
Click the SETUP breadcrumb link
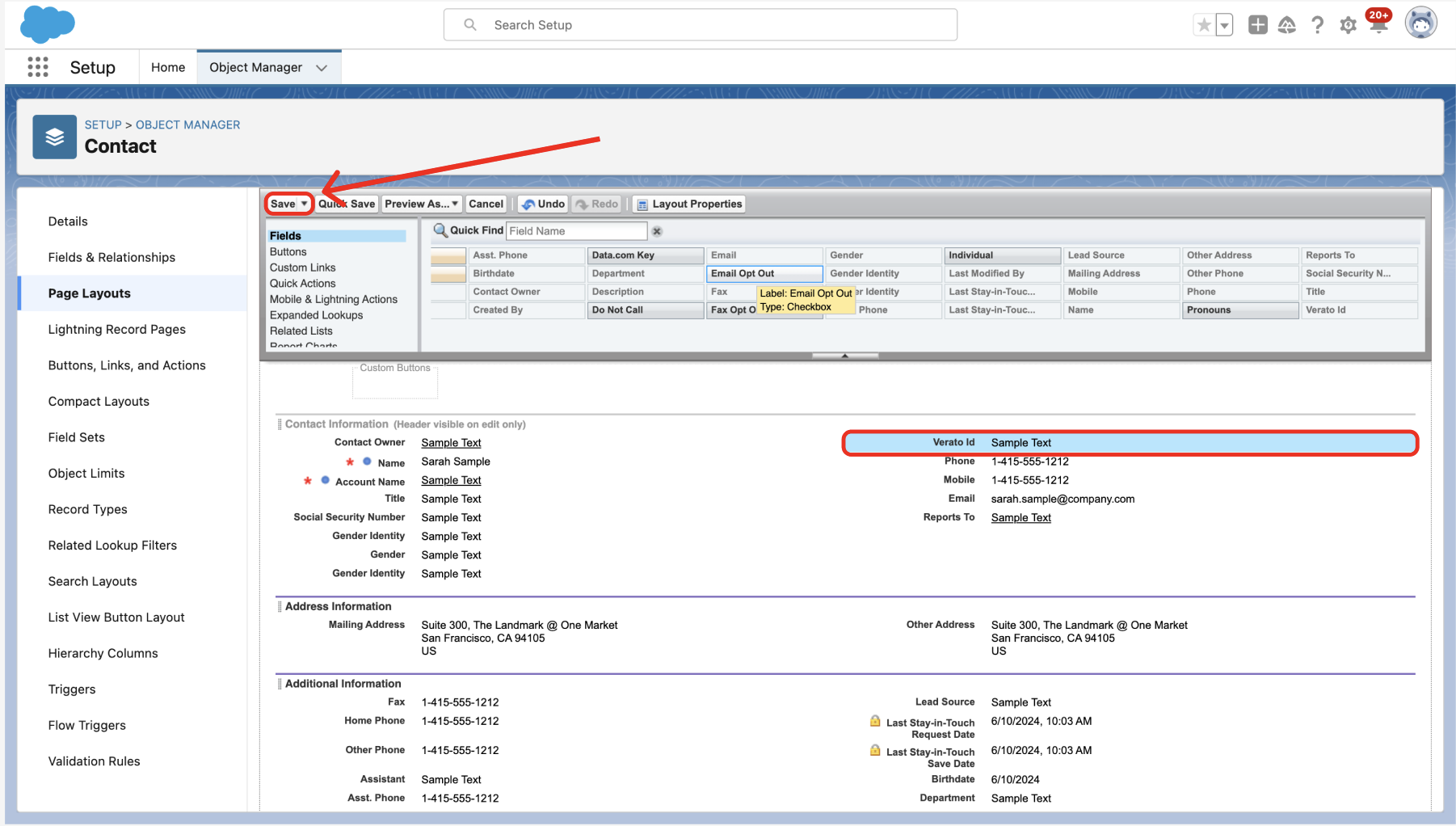[103, 124]
